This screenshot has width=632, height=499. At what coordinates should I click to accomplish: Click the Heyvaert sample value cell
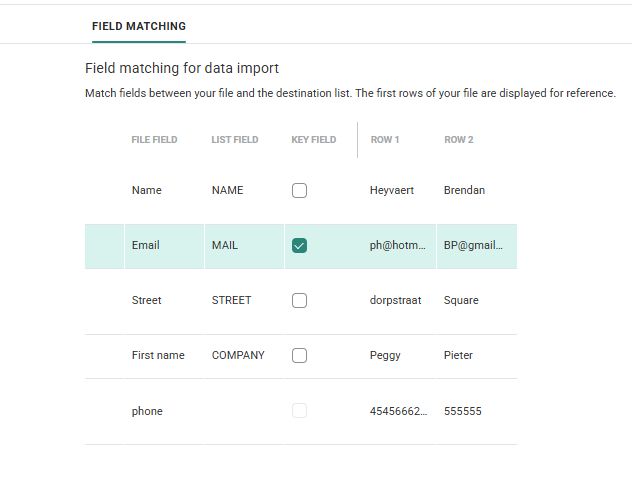tap(392, 190)
